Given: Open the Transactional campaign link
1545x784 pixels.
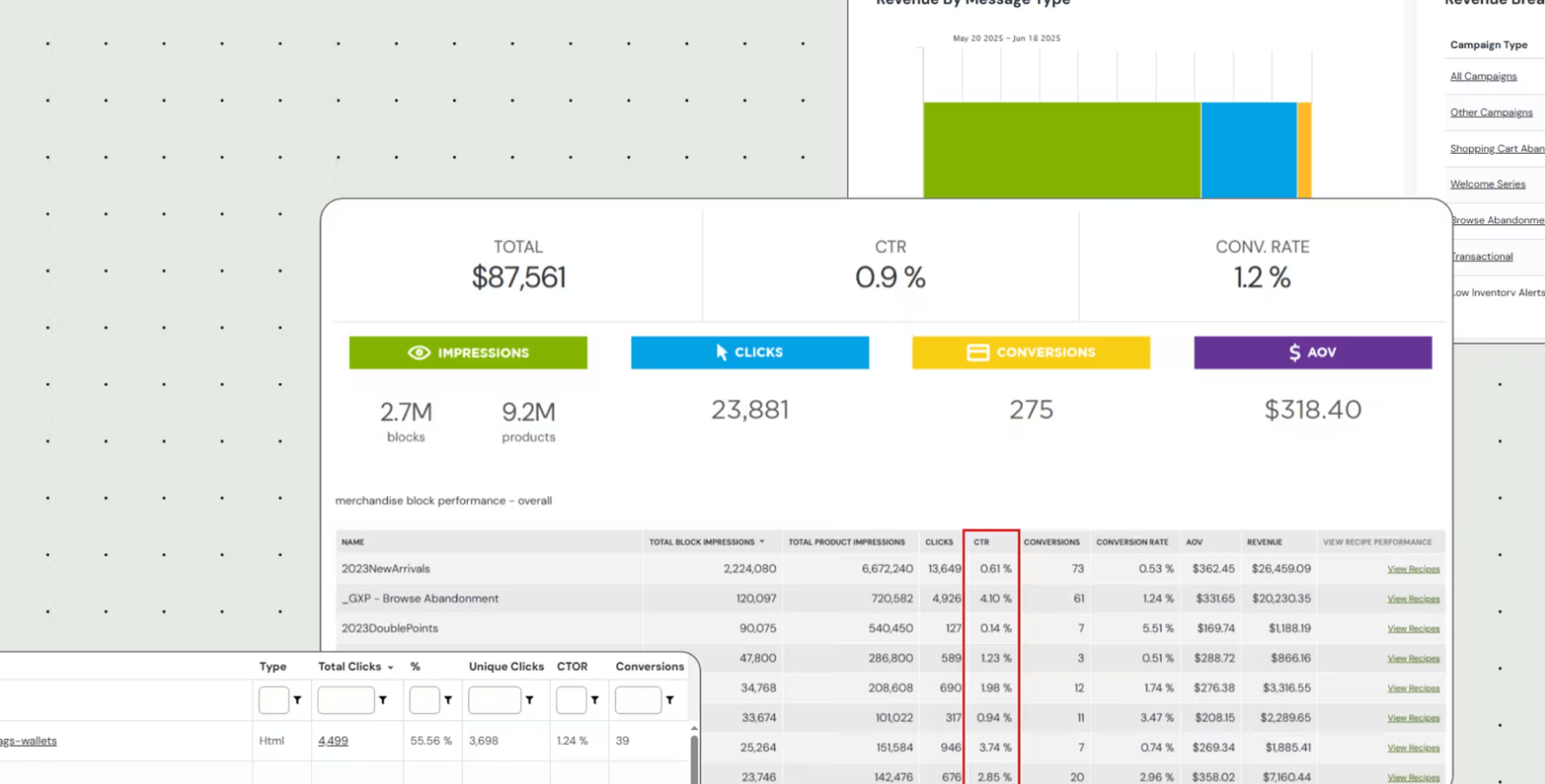Looking at the screenshot, I should pos(1482,256).
